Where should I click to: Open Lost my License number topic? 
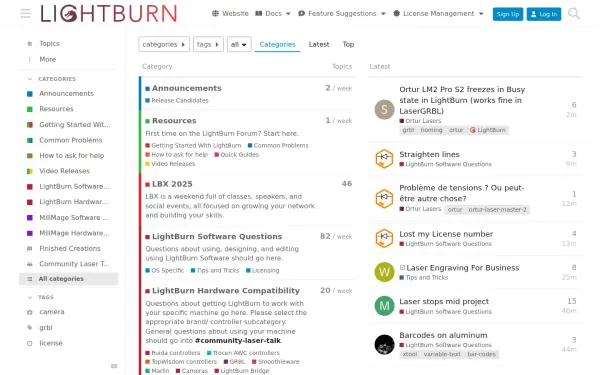tap(446, 234)
